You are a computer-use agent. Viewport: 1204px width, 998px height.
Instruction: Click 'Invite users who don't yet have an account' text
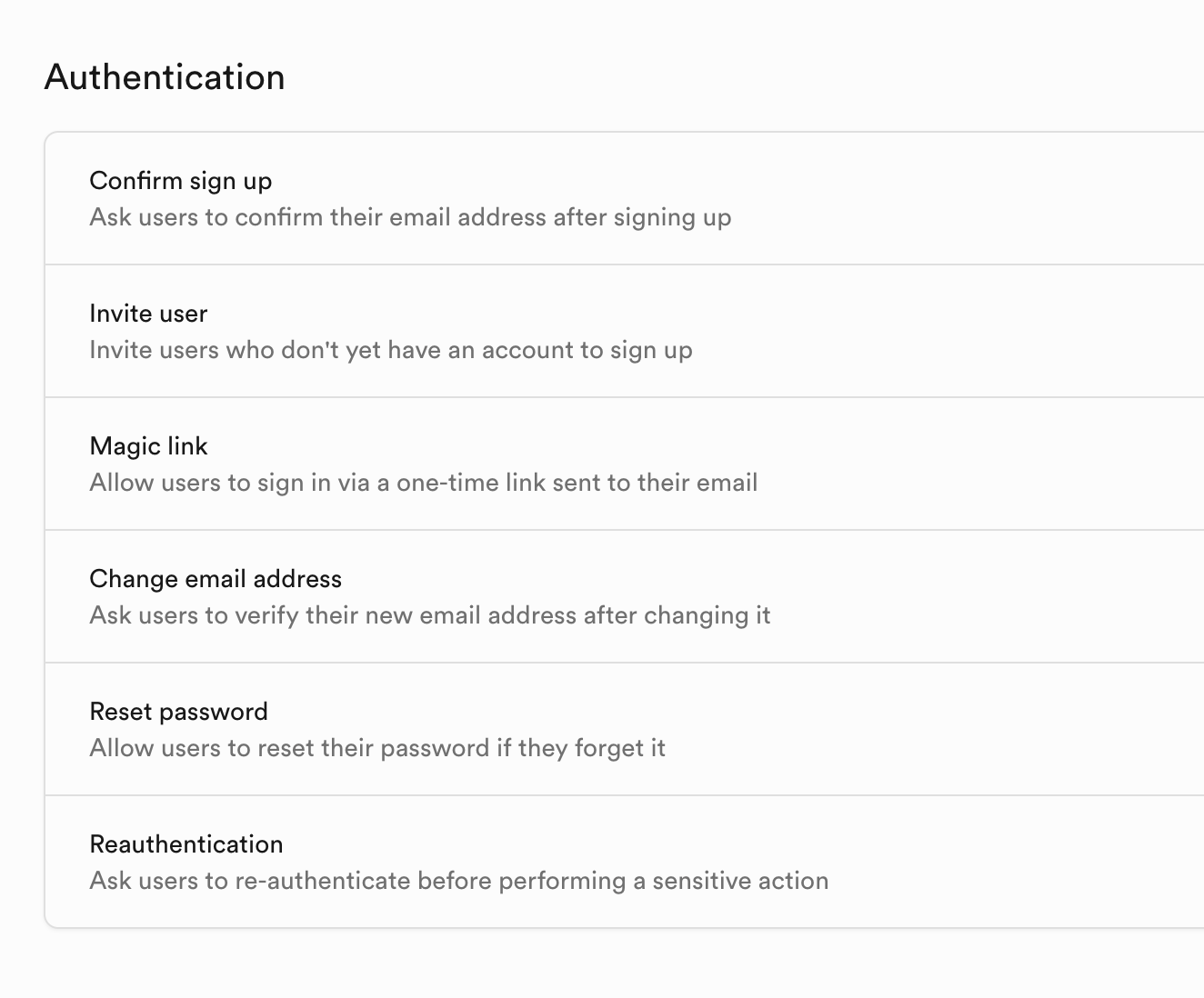[391, 351]
